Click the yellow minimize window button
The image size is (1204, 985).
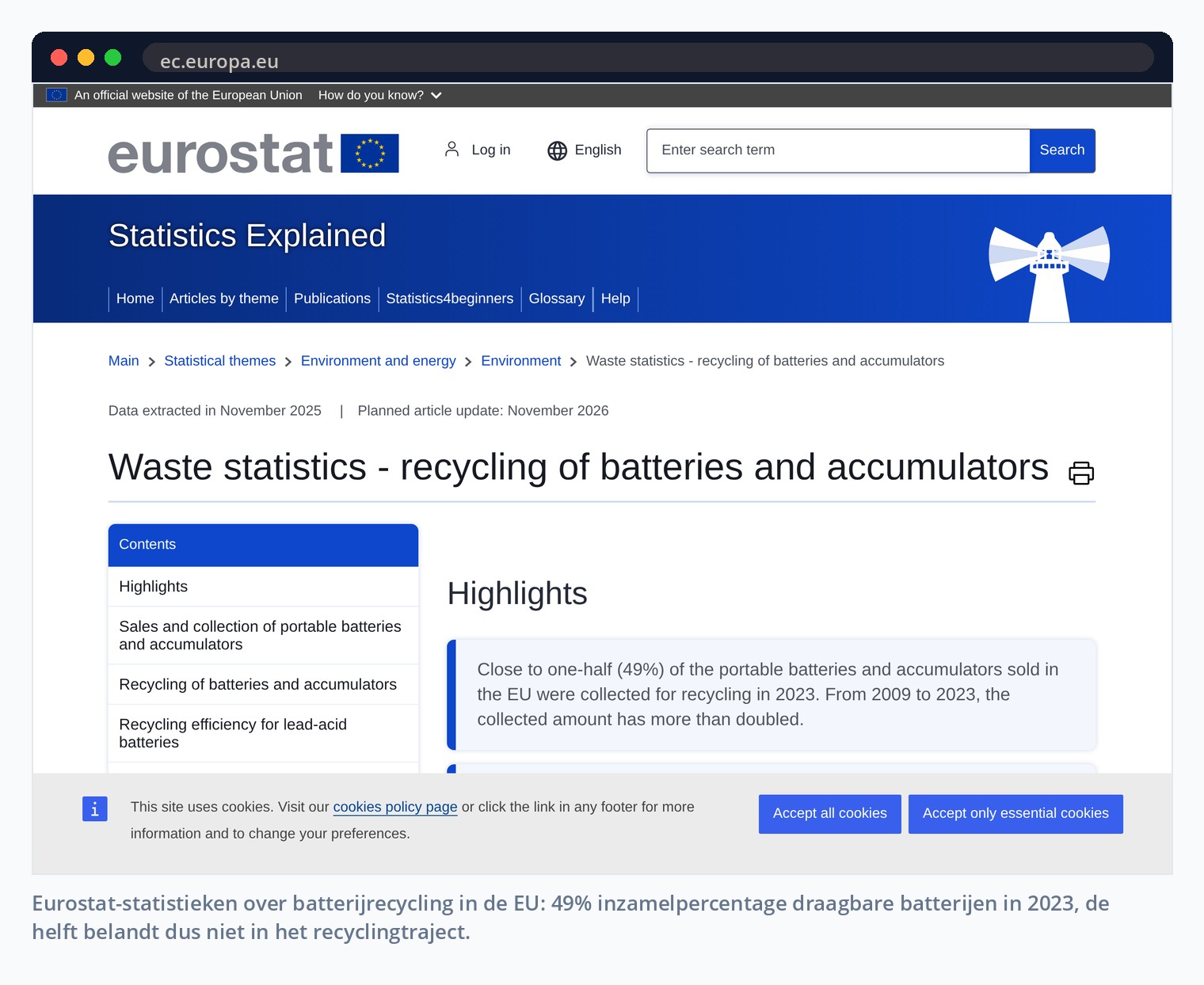[86, 57]
